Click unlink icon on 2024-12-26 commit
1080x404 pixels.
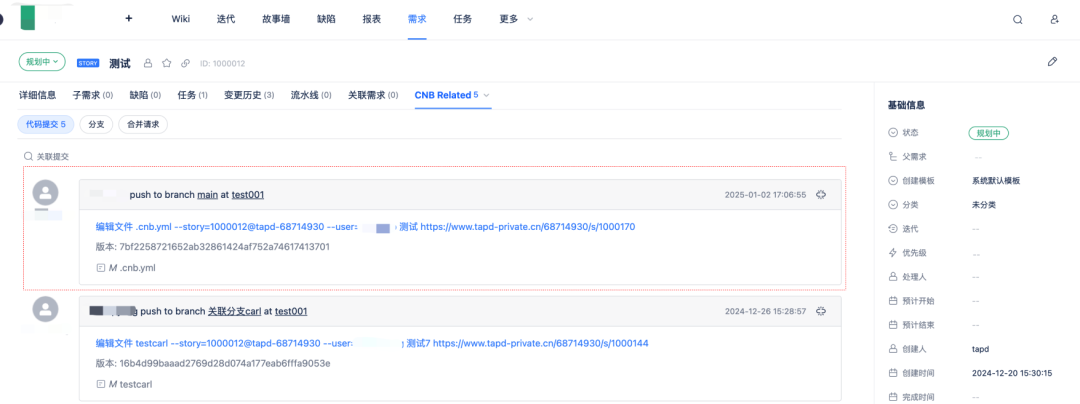point(820,311)
